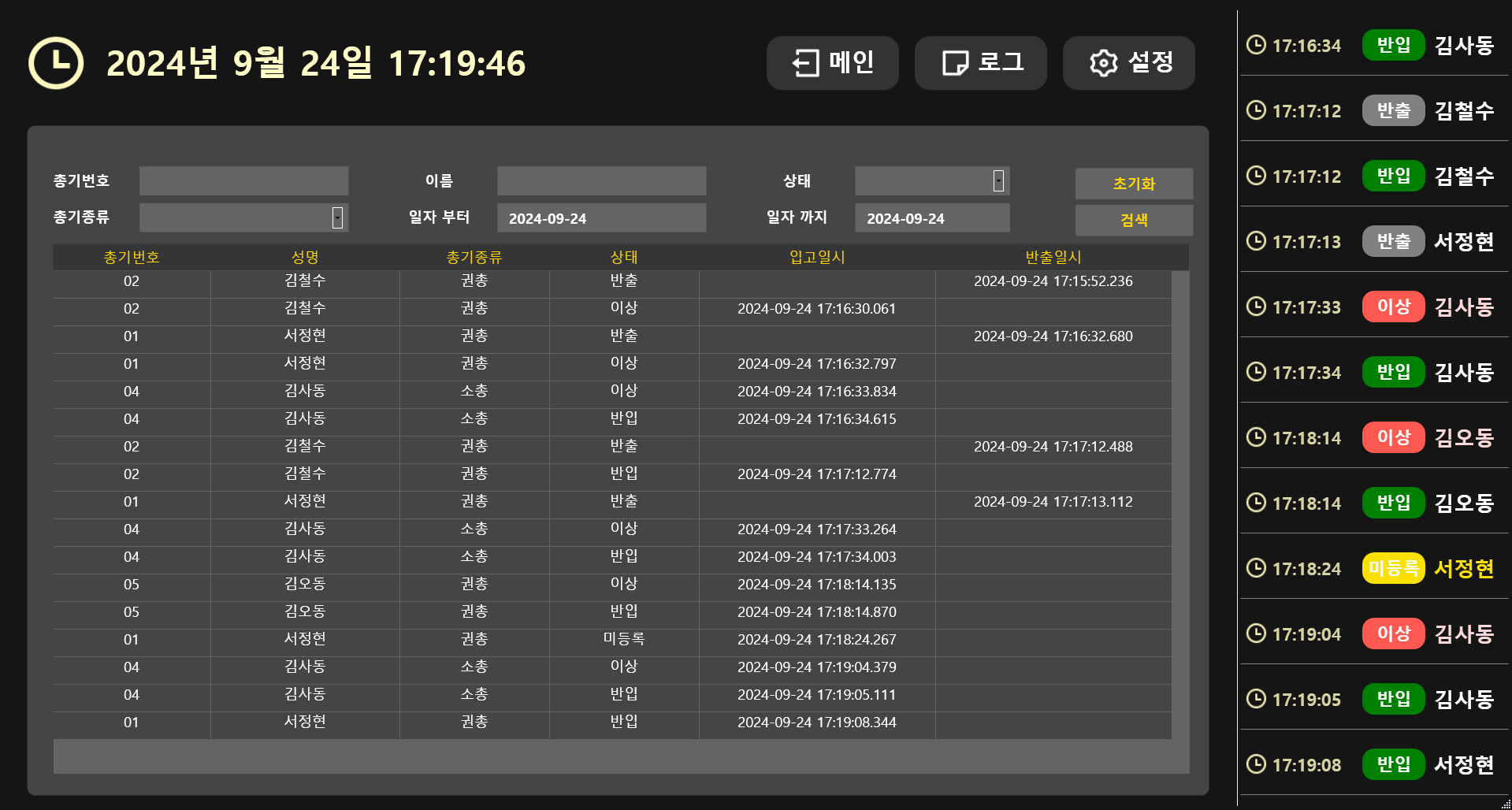Screen dimensions: 1512x810
Task: Click the red 이상 badge at 17:17:33
Action: 1393,307
